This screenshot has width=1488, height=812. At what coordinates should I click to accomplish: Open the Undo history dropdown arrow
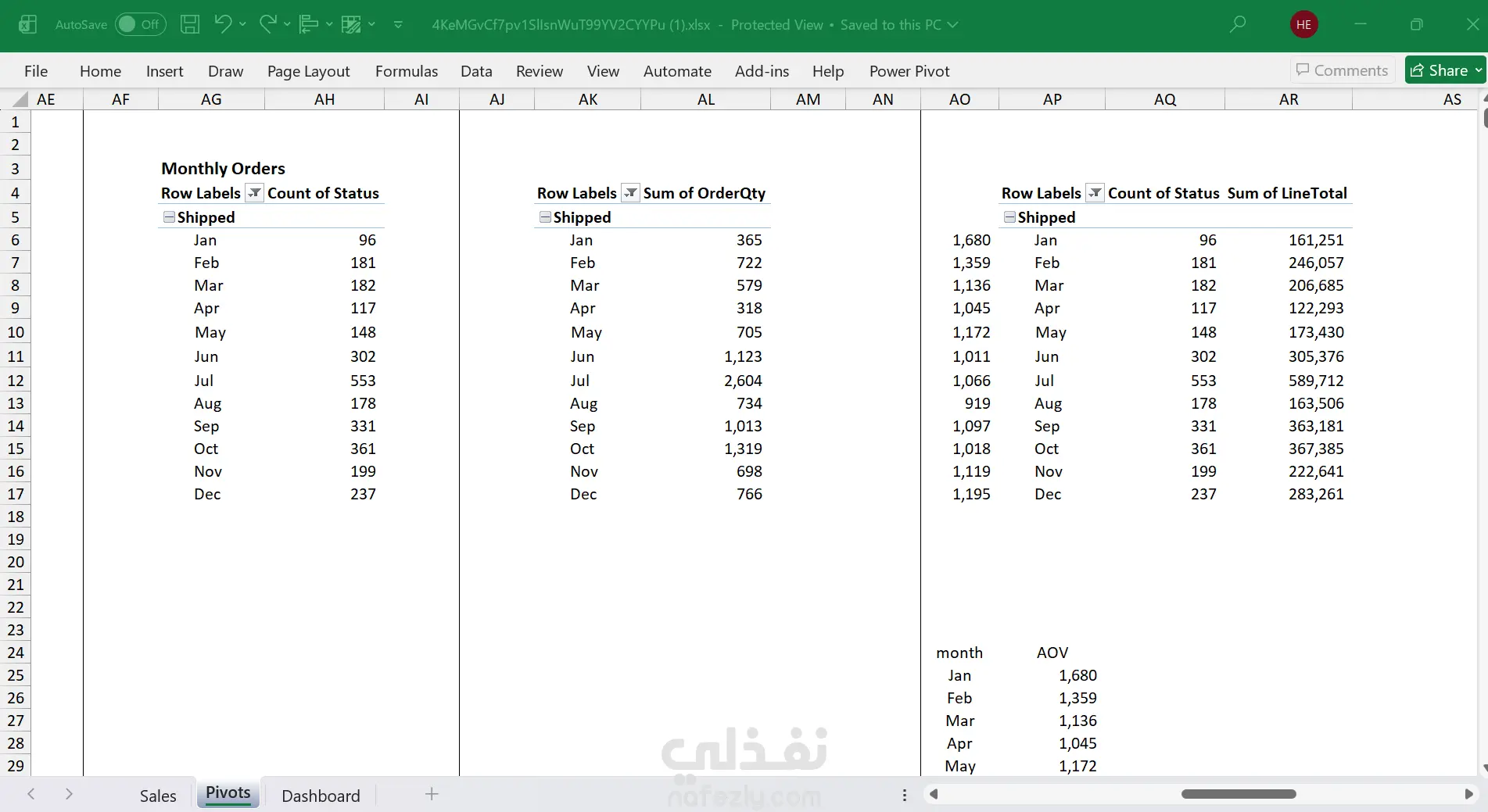coord(242,24)
